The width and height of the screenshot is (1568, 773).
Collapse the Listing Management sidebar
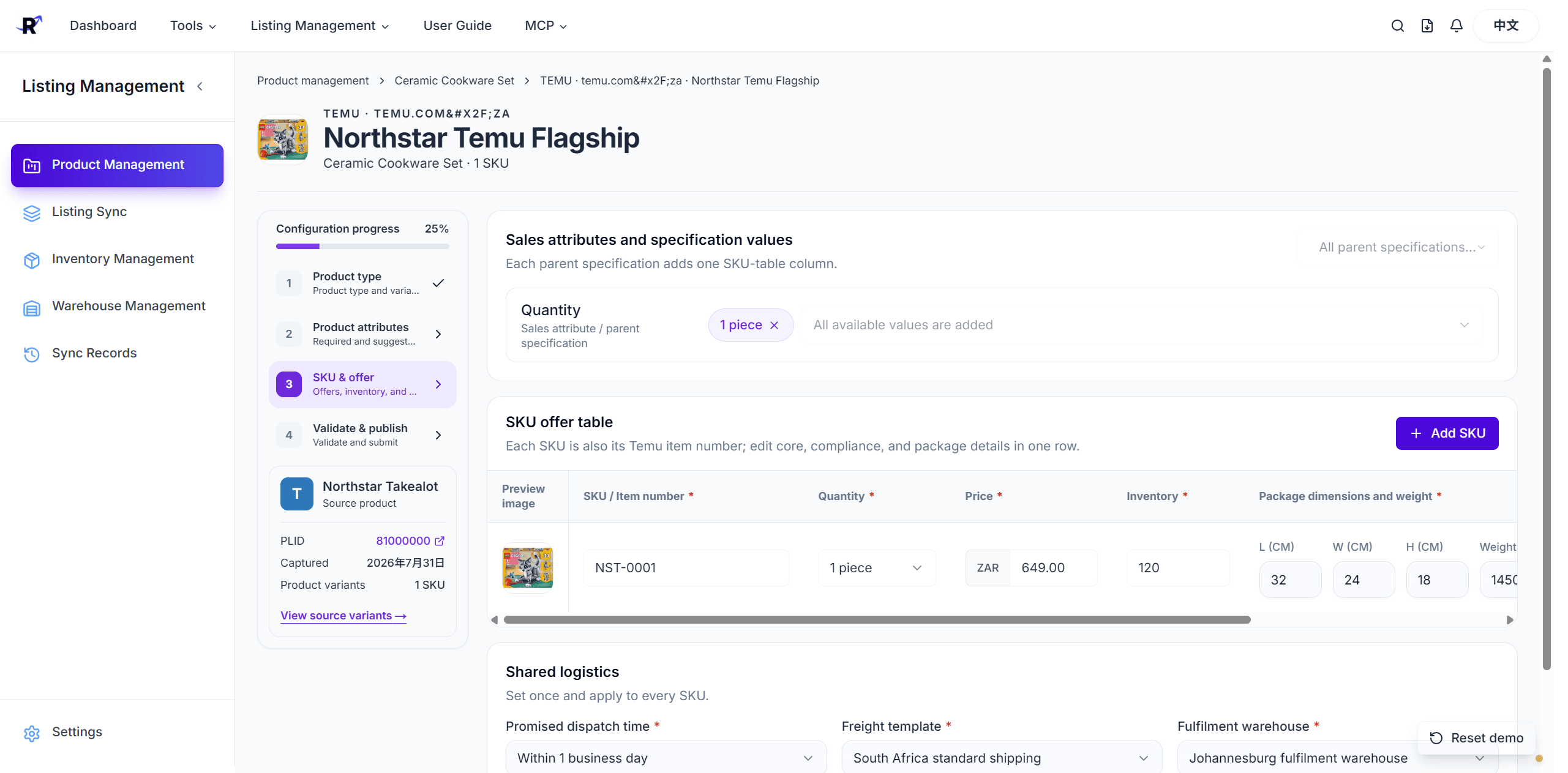[200, 86]
